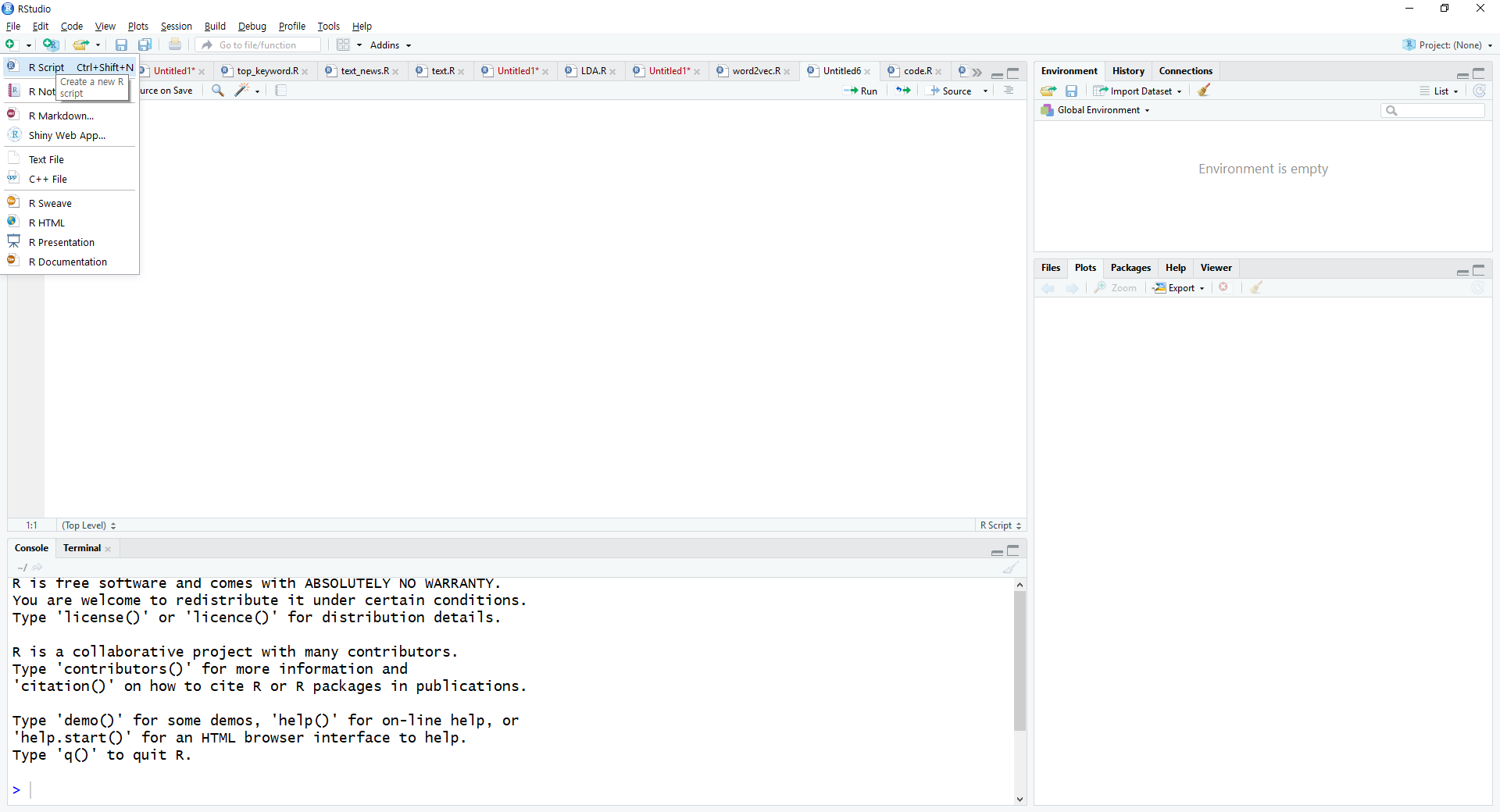Image resolution: width=1500 pixels, height=812 pixels.
Task: Open the Tools menu in menu bar
Action: 328,26
